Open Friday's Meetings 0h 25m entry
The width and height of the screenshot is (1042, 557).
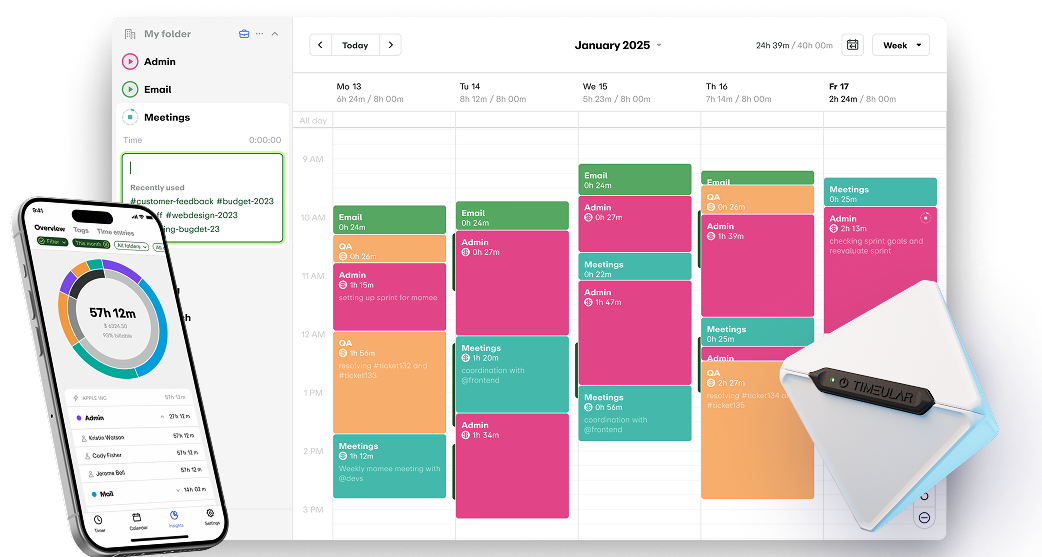pyautogui.click(x=881, y=192)
